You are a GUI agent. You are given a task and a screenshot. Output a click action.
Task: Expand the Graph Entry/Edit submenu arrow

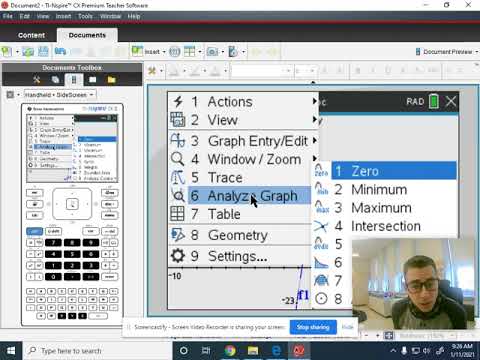coord(315,140)
